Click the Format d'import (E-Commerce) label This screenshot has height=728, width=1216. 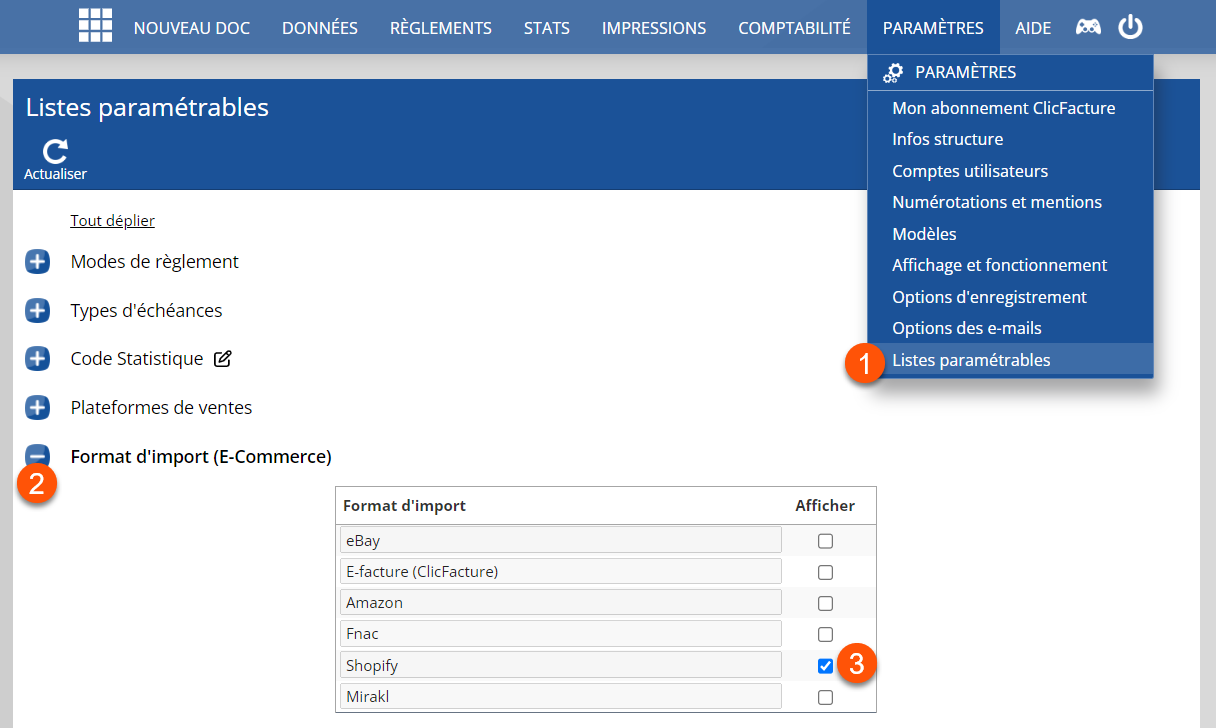201,457
